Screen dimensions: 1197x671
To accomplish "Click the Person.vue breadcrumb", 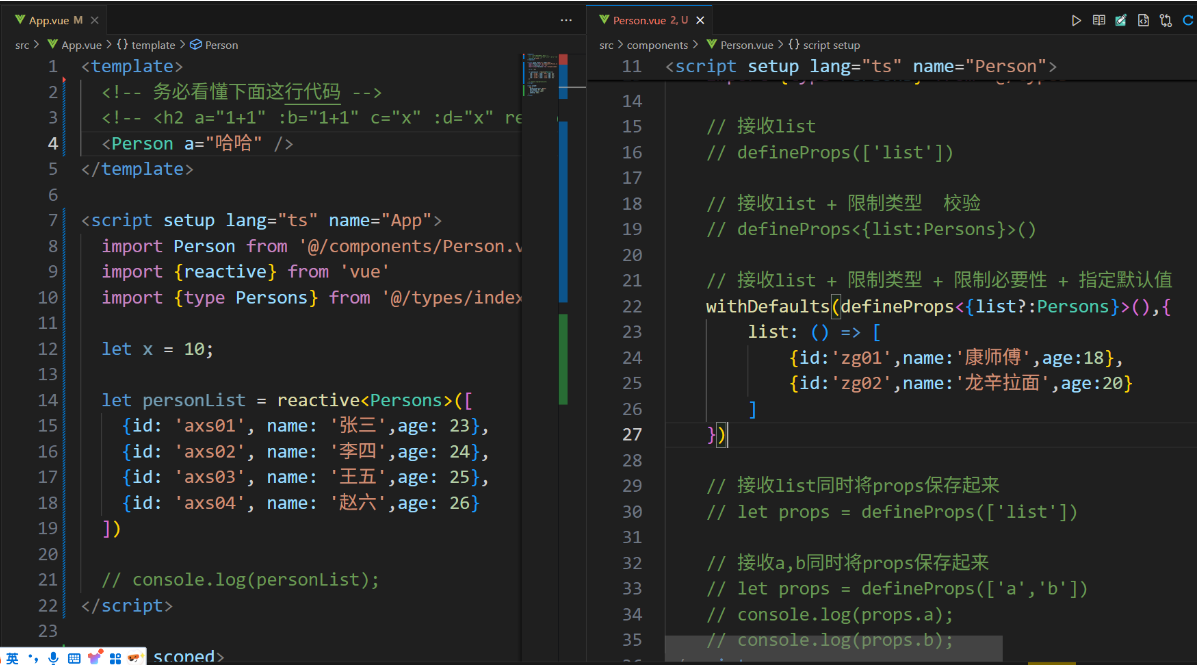I will [x=740, y=45].
